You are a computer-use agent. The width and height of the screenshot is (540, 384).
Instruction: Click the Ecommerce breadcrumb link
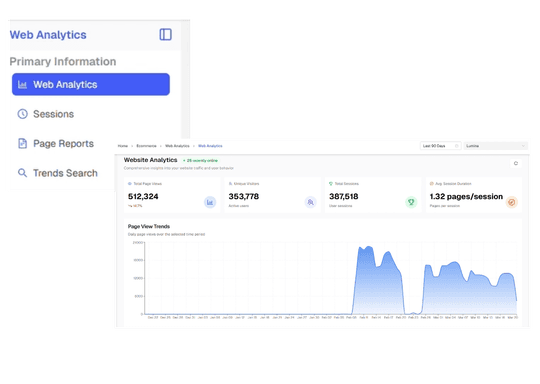[x=146, y=146]
